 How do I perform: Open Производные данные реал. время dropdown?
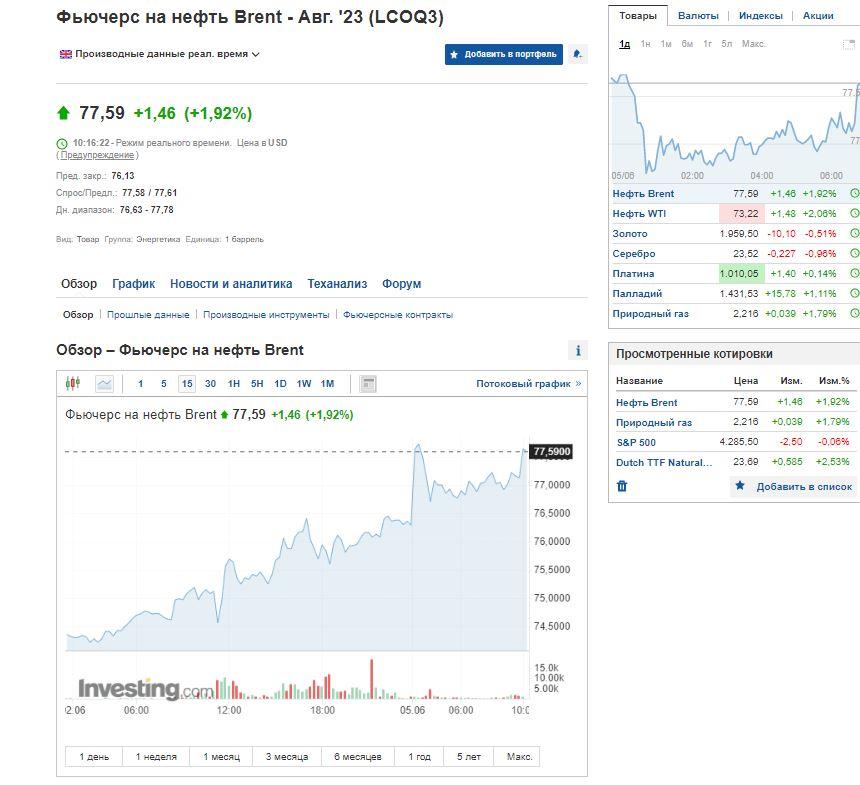click(160, 54)
